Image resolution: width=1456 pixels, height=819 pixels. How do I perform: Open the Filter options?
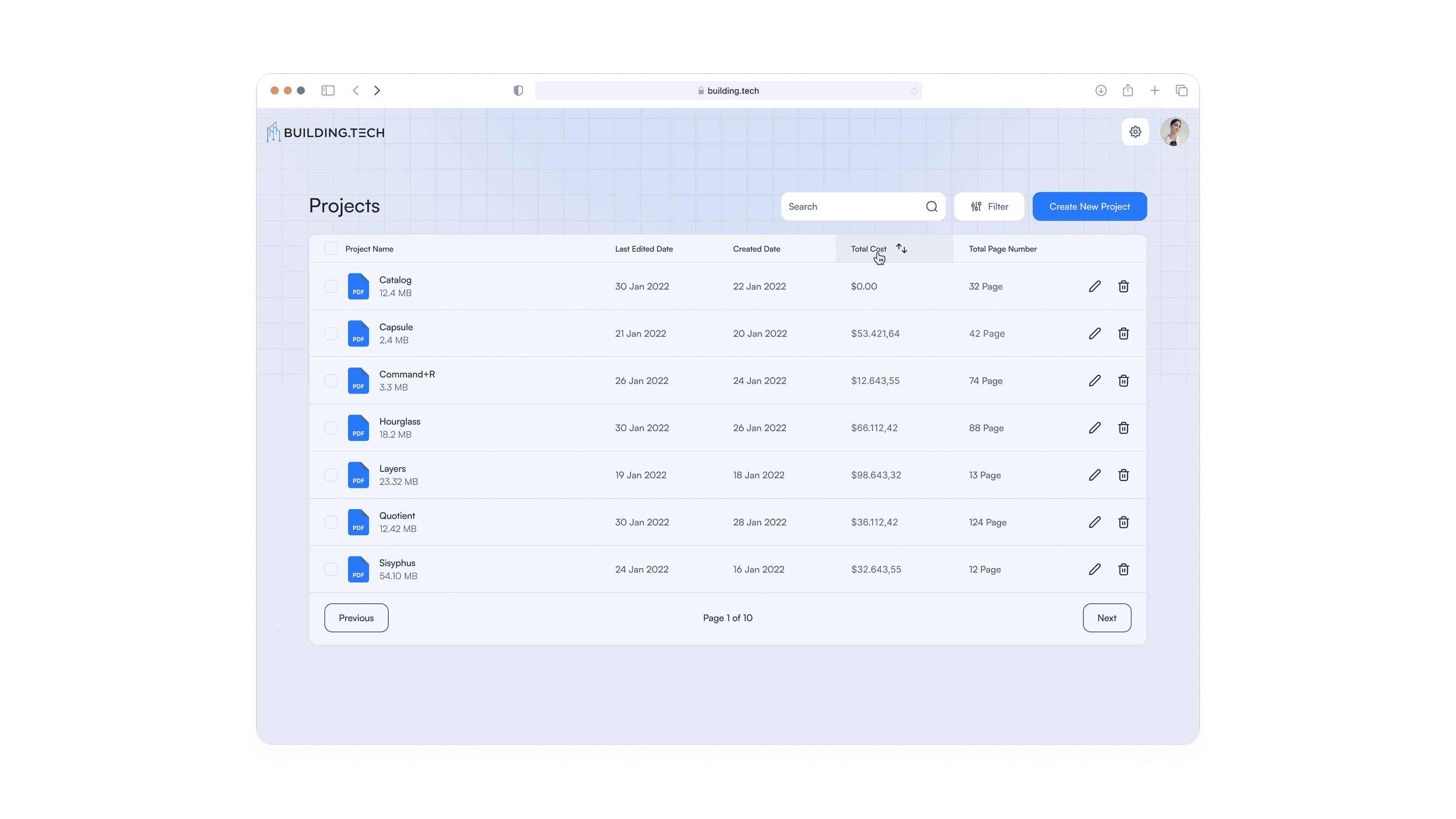(x=989, y=206)
